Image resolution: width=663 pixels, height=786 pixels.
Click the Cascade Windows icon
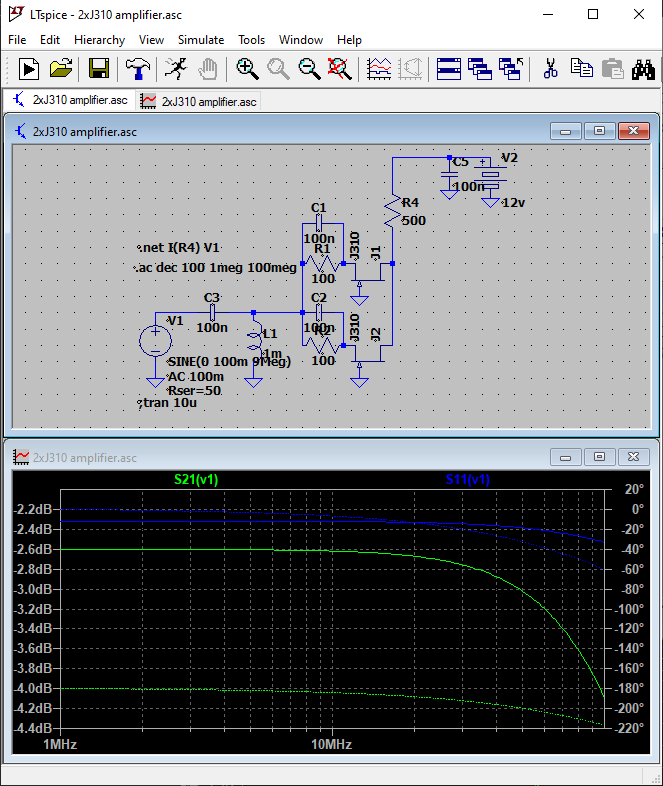480,68
